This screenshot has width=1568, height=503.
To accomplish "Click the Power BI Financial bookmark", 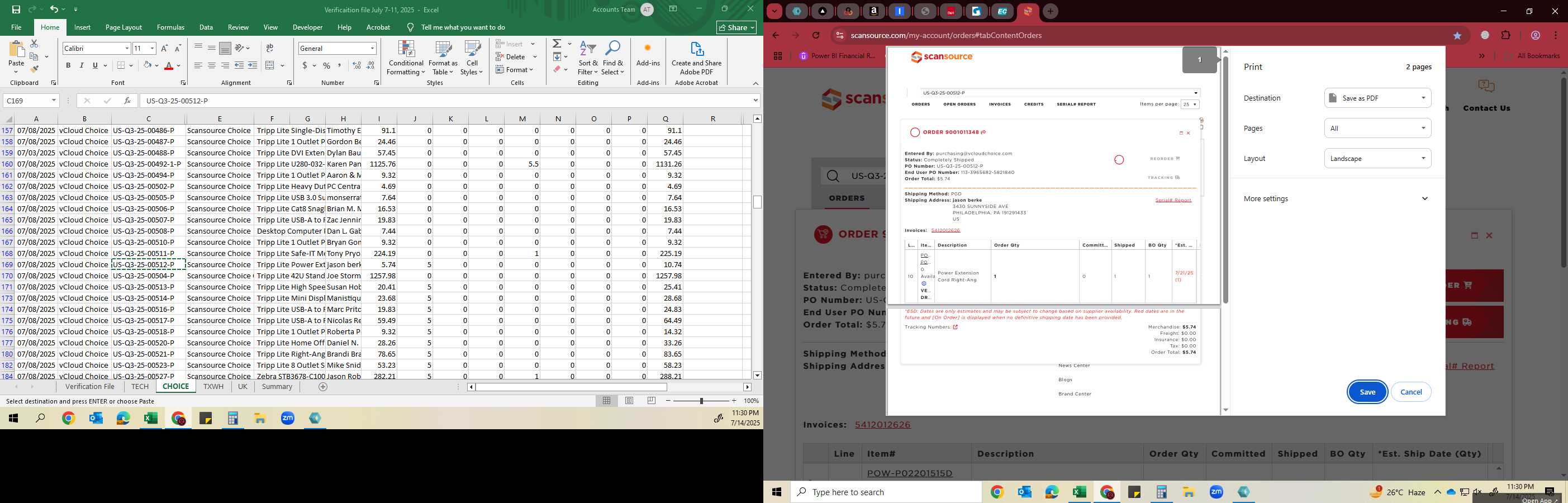I will (x=838, y=56).
